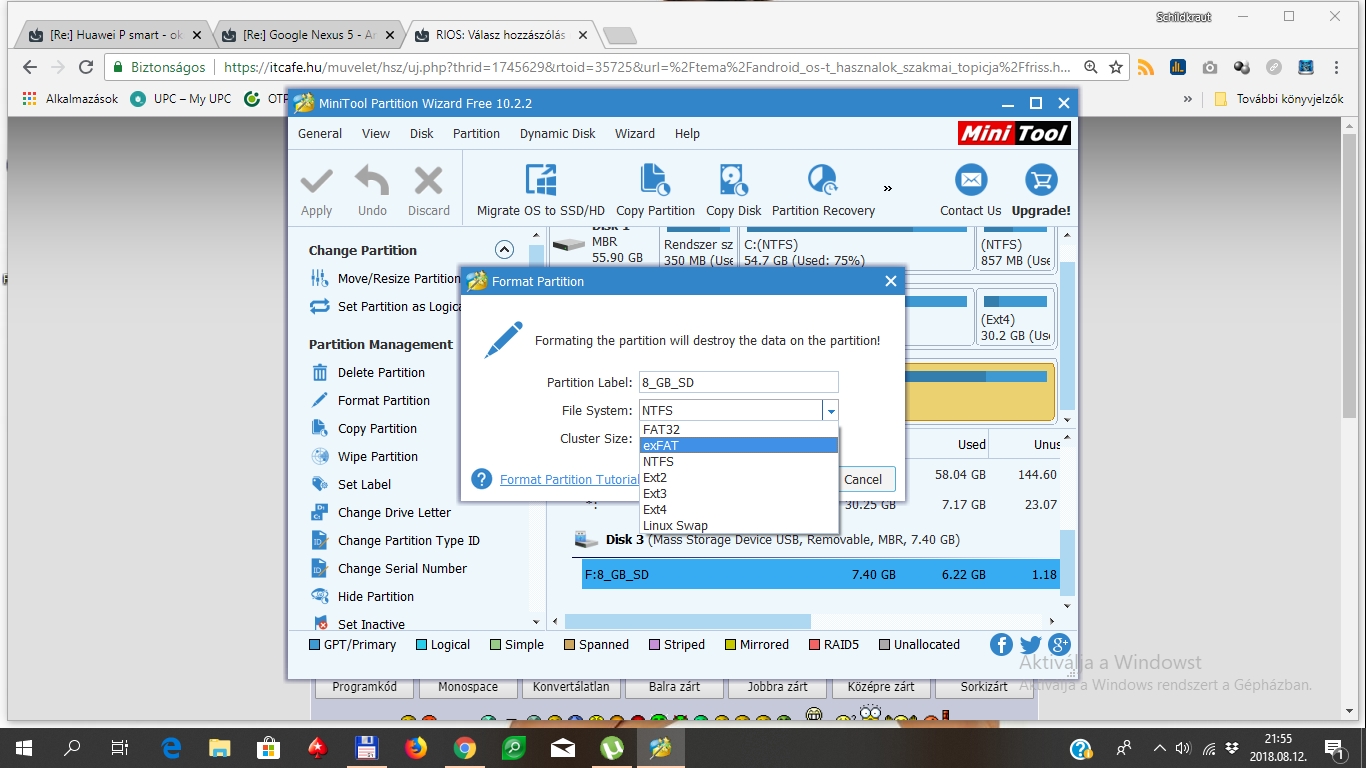Click the Programkód button in forum editor
The width and height of the screenshot is (1366, 768).
(364, 687)
